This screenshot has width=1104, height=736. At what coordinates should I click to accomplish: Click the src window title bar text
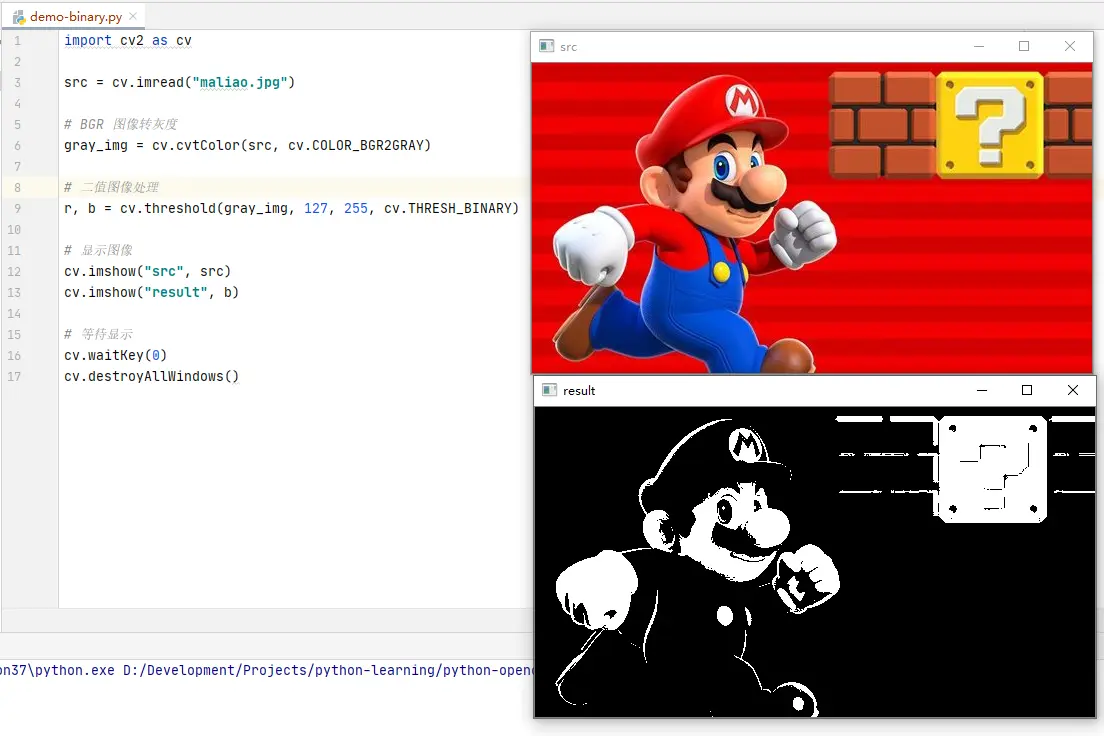(x=568, y=47)
